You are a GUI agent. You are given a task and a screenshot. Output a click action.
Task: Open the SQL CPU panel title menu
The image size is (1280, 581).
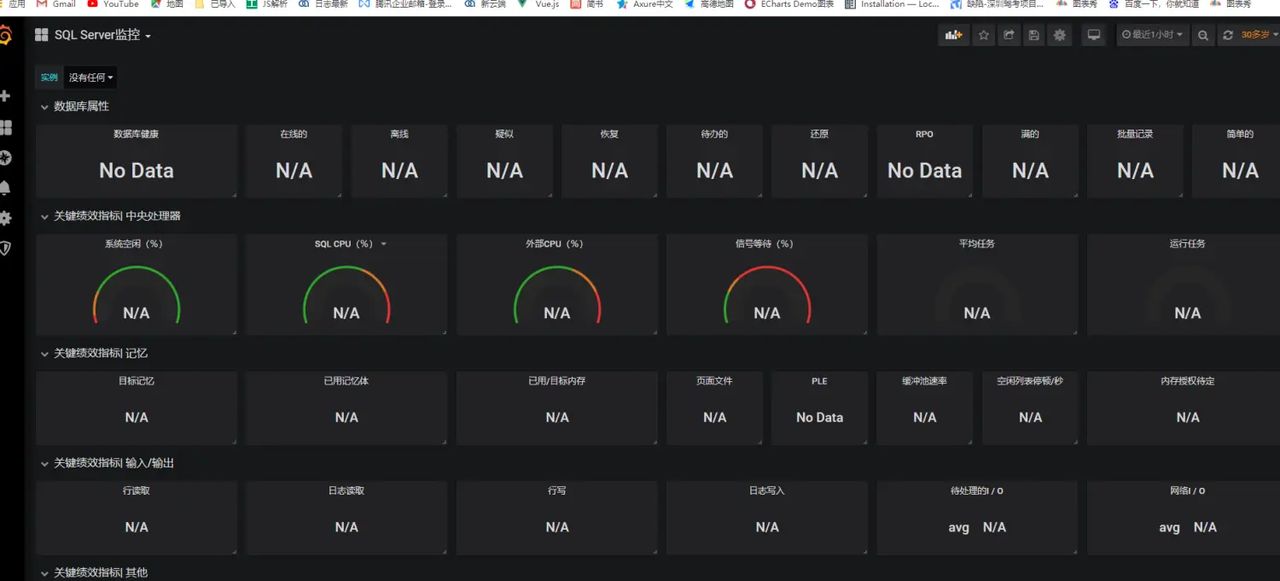pos(346,243)
